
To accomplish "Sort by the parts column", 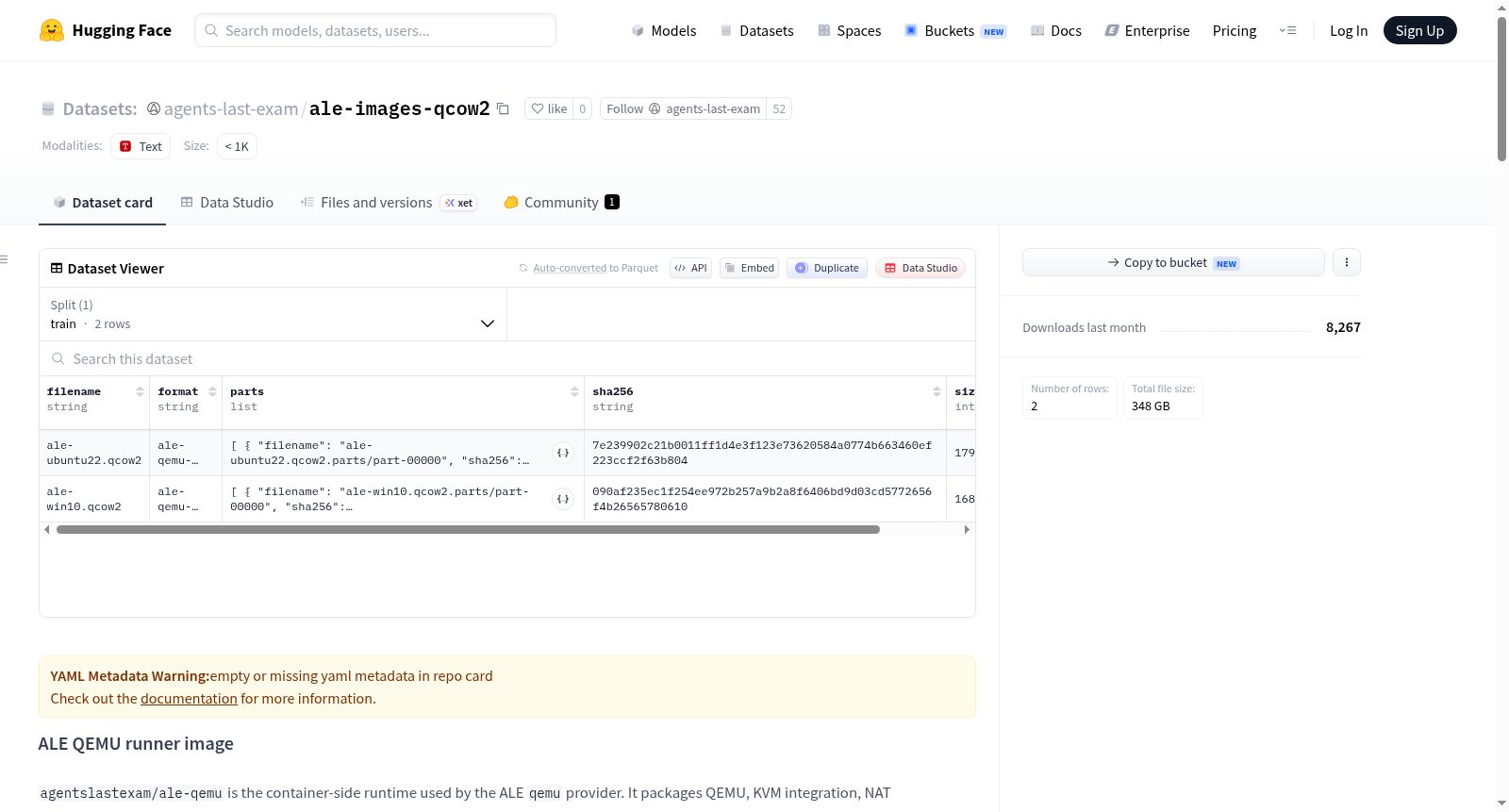I will click(x=574, y=391).
